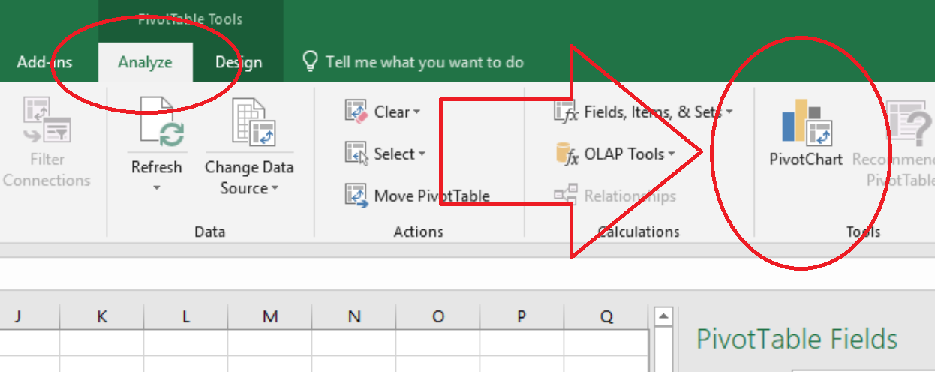
Task: Click the PivotChart label
Action: [806, 159]
